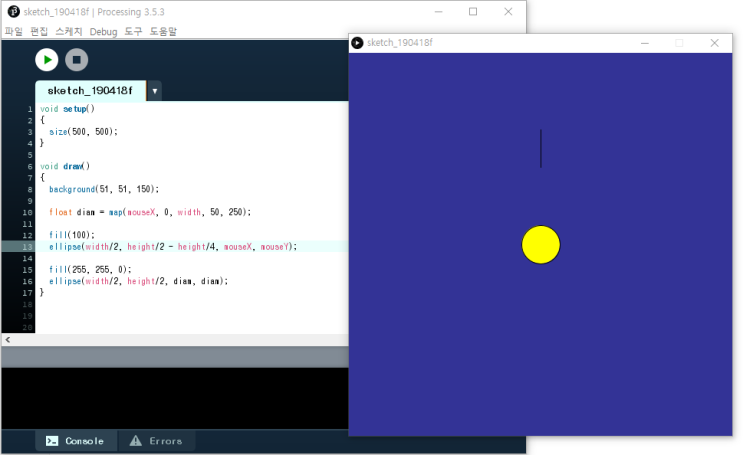Open the 도움말 menu
743x455 pixels.
point(163,31)
